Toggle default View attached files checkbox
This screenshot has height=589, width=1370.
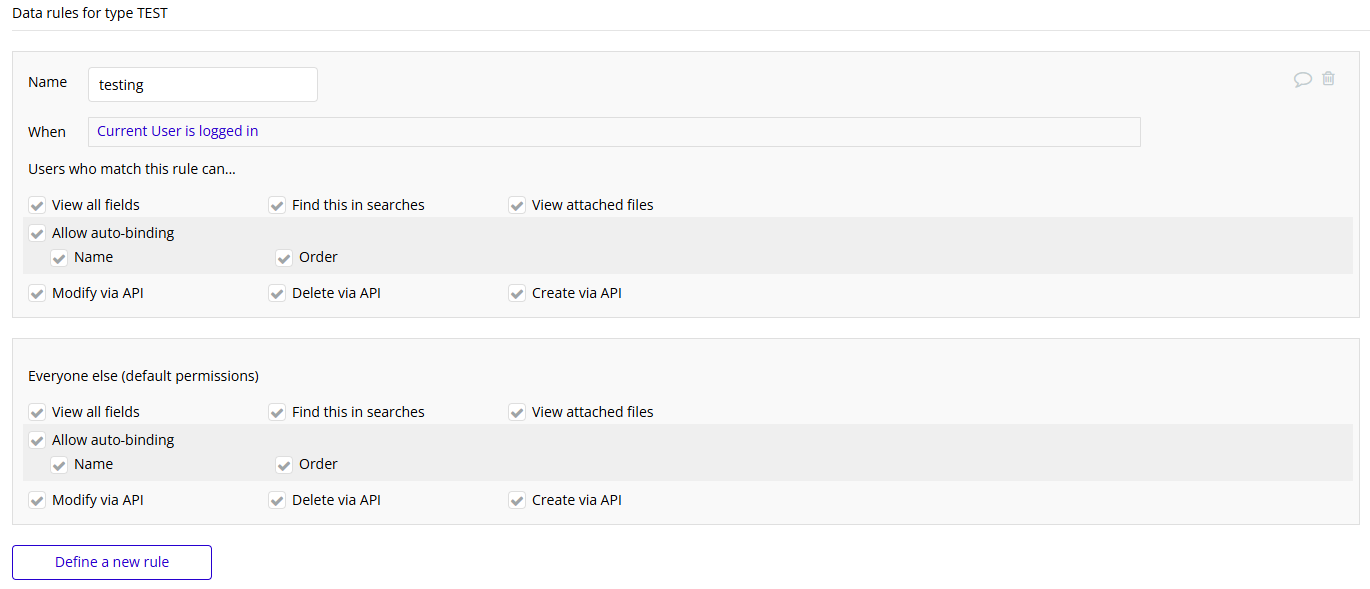click(517, 412)
